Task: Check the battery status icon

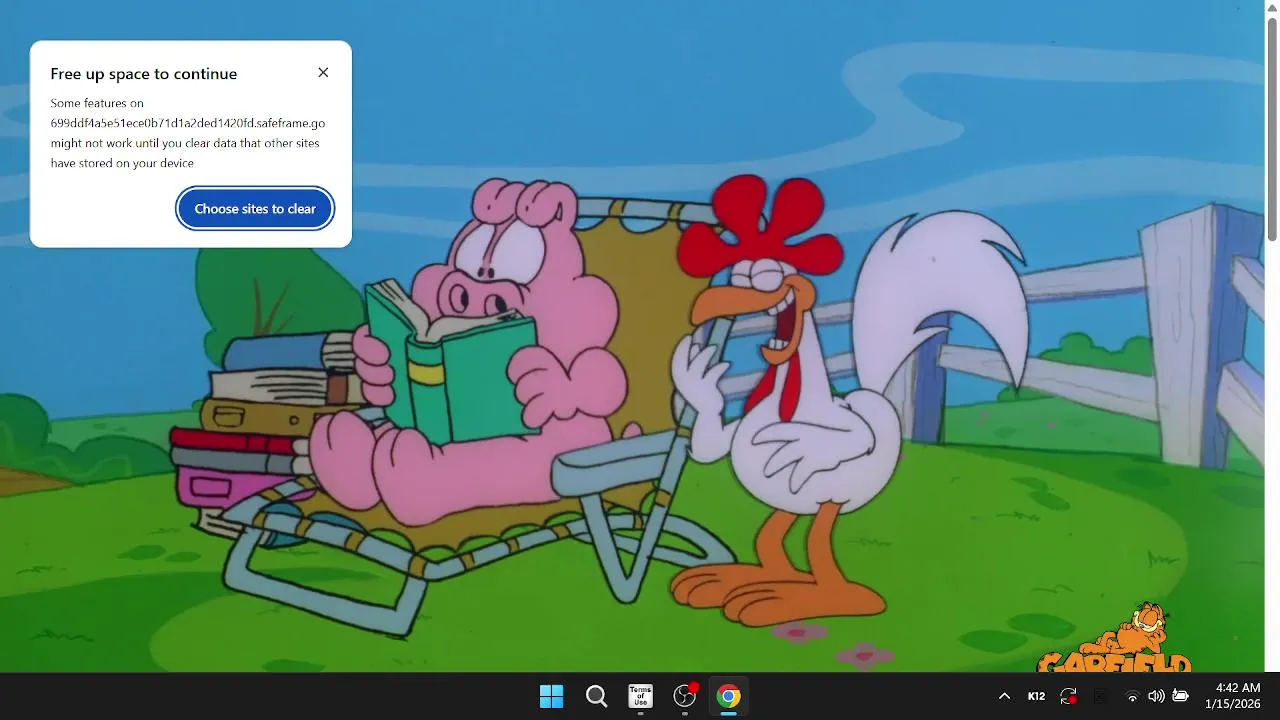Action: 1180,696
